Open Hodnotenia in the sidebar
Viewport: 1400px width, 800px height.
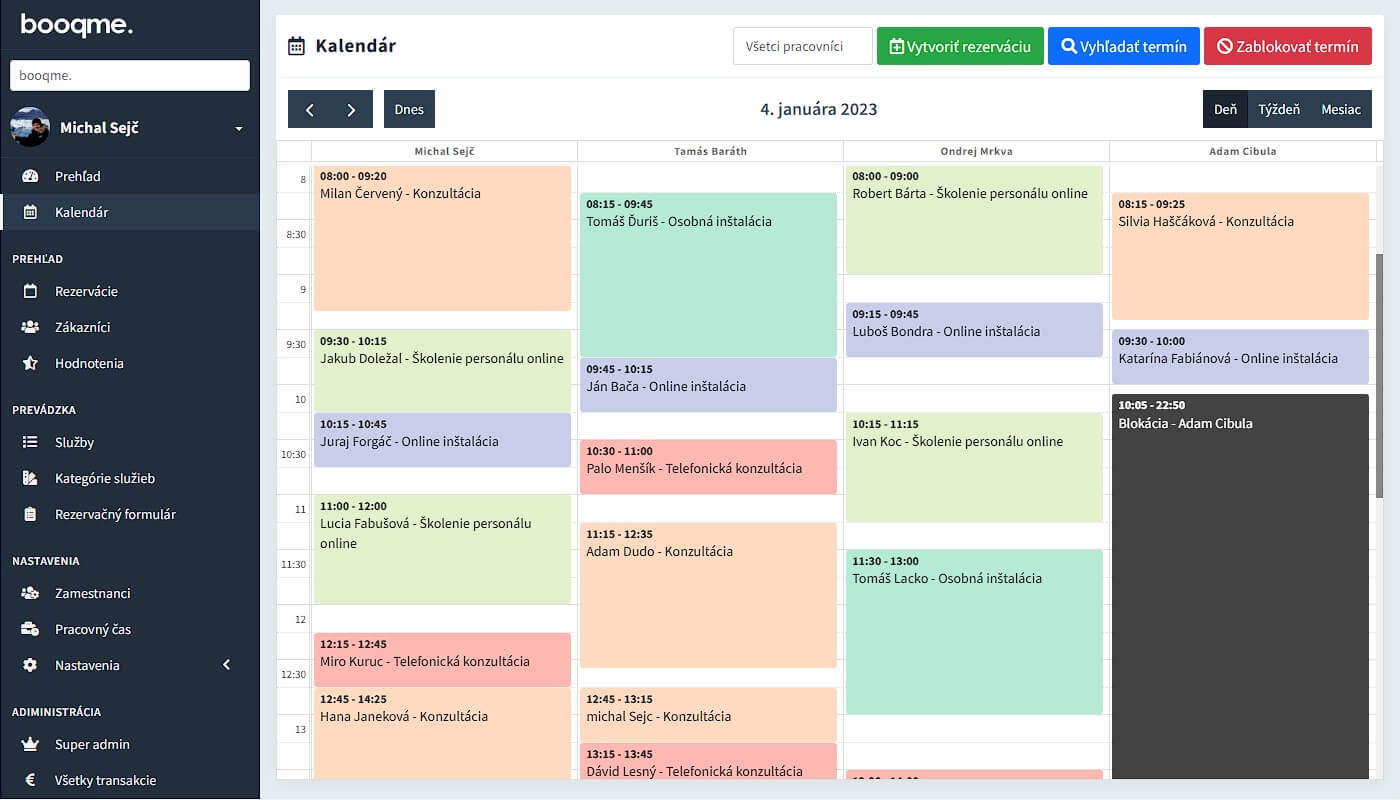click(x=130, y=363)
